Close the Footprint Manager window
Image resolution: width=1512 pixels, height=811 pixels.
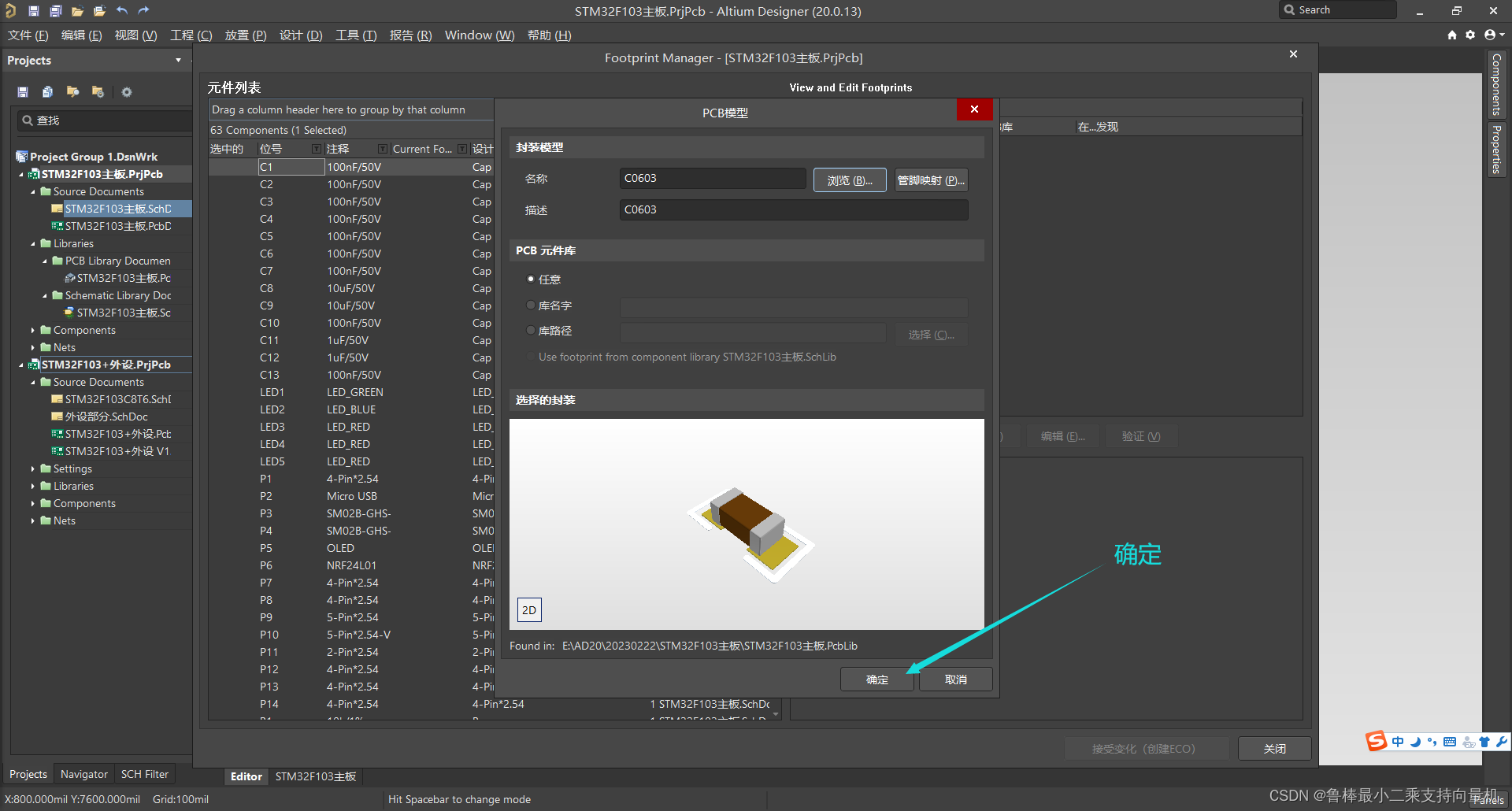[1293, 54]
